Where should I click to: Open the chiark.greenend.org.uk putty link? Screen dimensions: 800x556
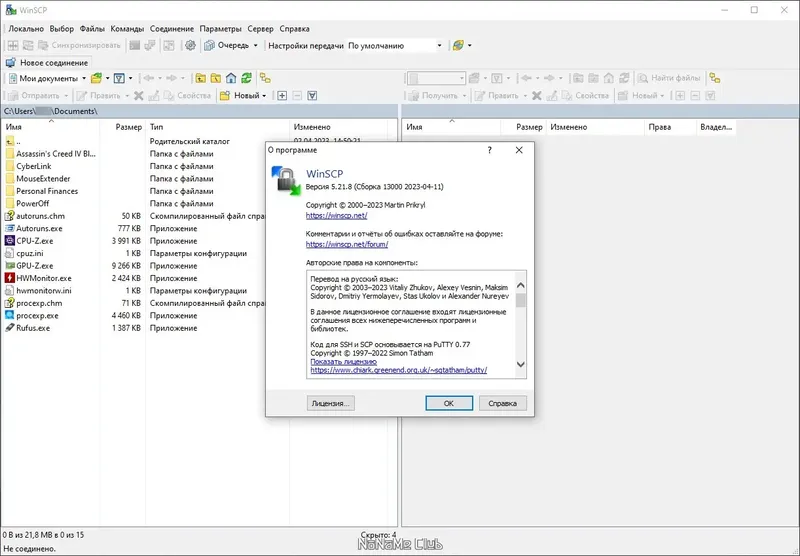398,370
